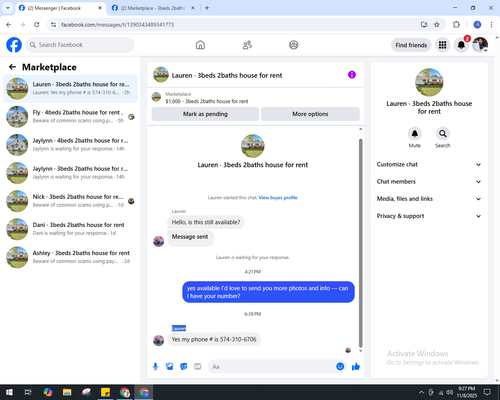Open View buyer profile link
Viewport: 500px width, 400px height.
[x=278, y=198]
